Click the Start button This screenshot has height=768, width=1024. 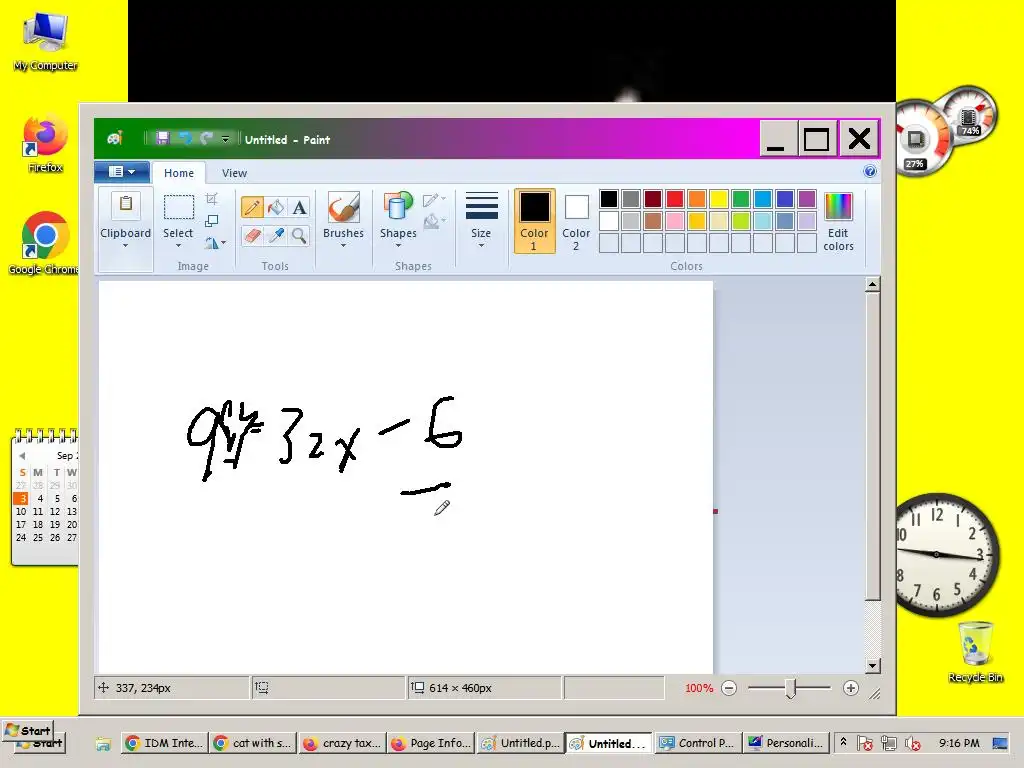(x=27, y=731)
